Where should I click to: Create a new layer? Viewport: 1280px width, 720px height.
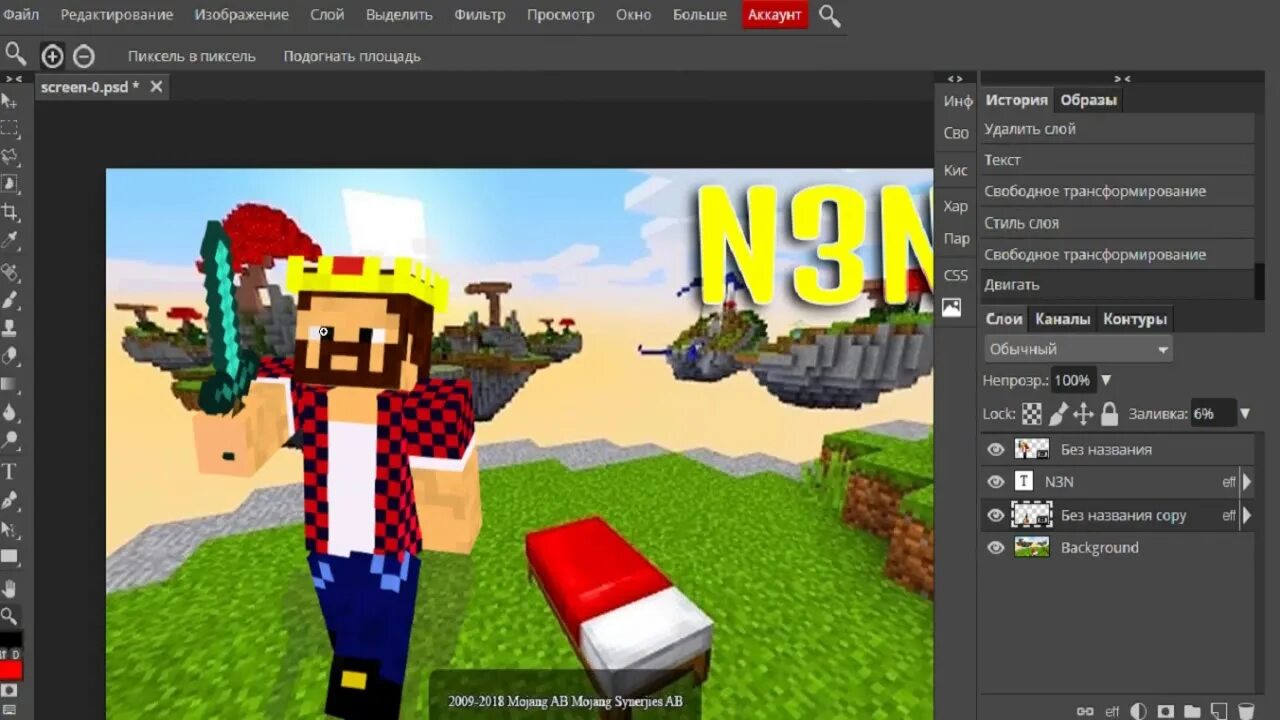(x=1219, y=711)
